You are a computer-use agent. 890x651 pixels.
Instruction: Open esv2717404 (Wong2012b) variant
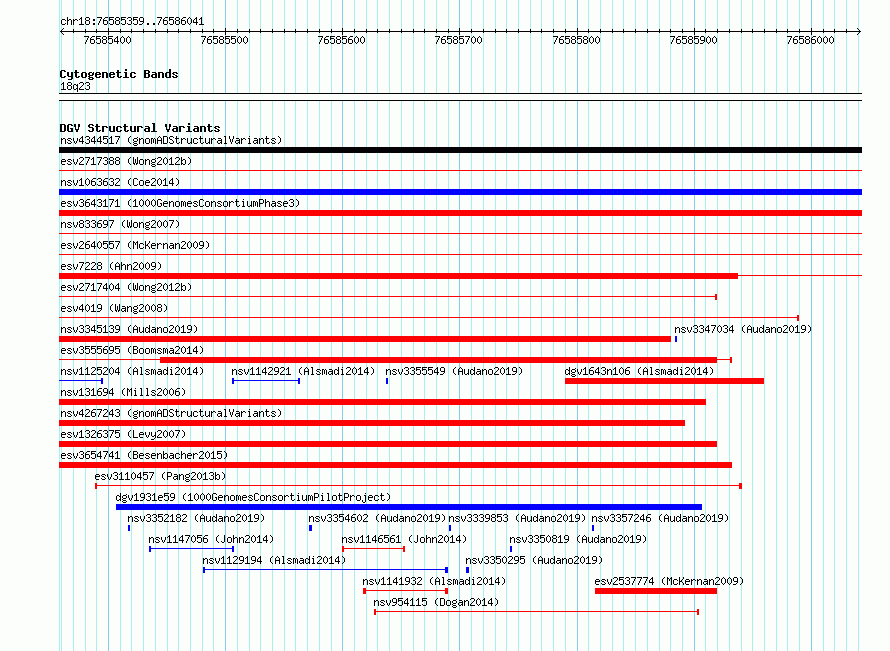tap(126, 287)
